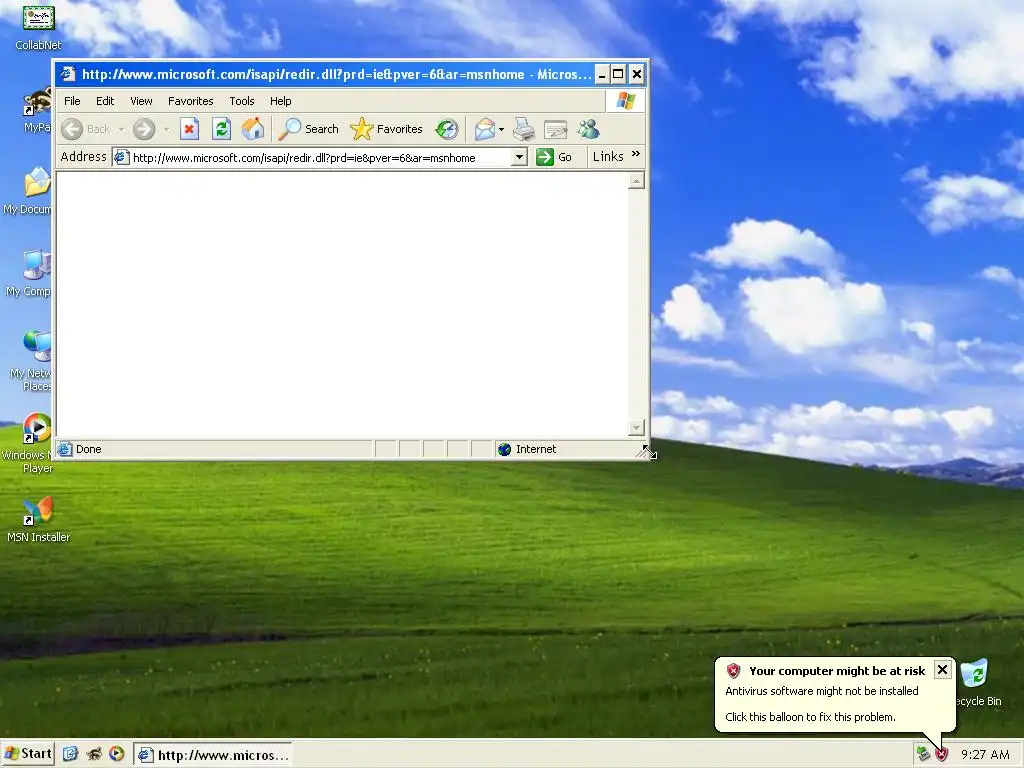Viewport: 1024px width, 768px height.
Task: Open the Search magnifier button
Action: (x=308, y=129)
